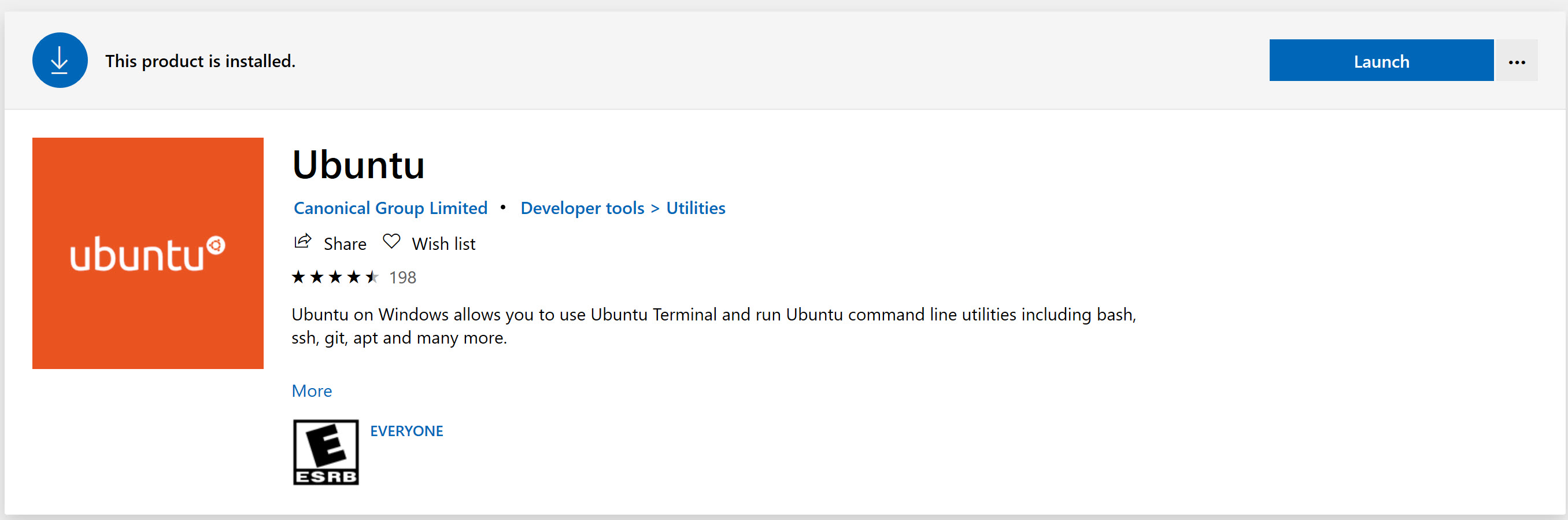Open the three-dot more options menu
Viewport: 1568px width, 520px height.
click(1517, 61)
